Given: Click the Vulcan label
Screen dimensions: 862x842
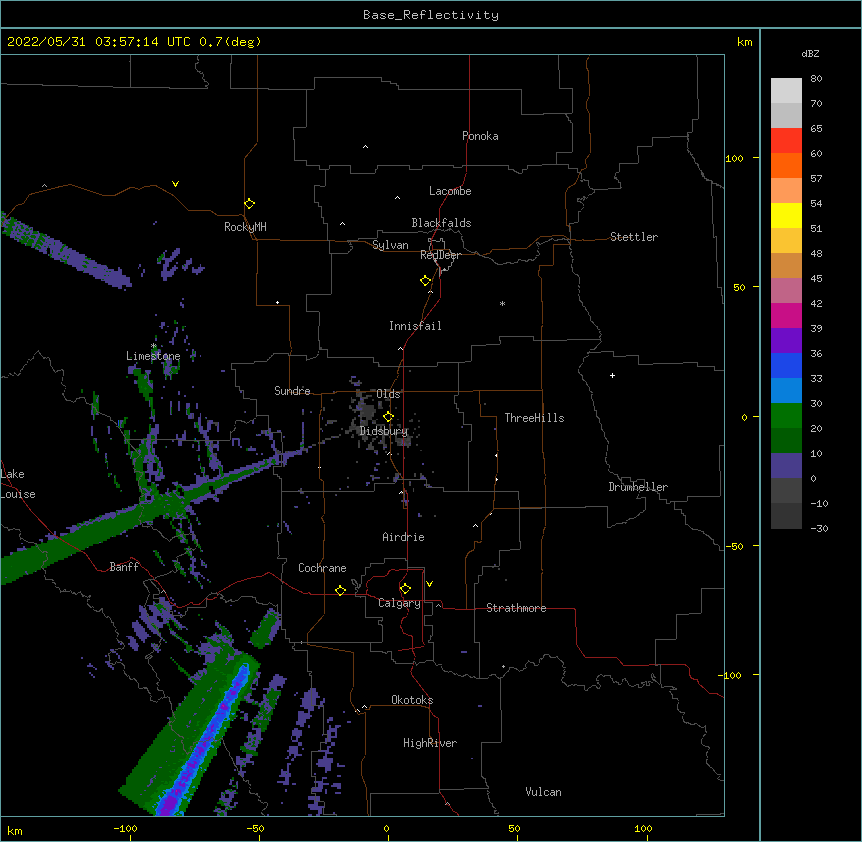Looking at the screenshot, I should 543,792.
